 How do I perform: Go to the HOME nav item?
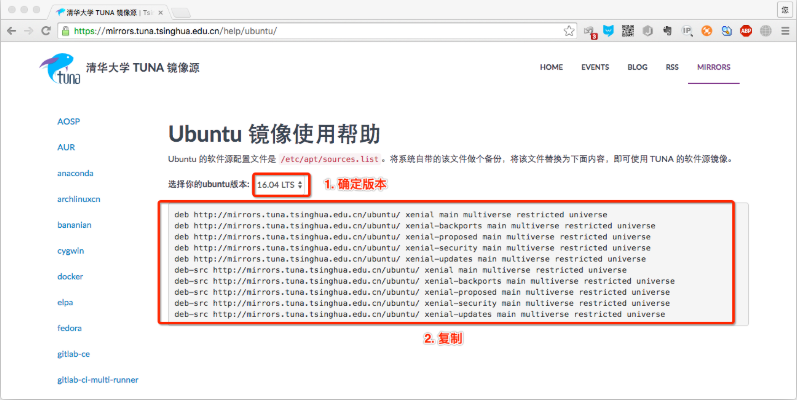pyautogui.click(x=551, y=67)
